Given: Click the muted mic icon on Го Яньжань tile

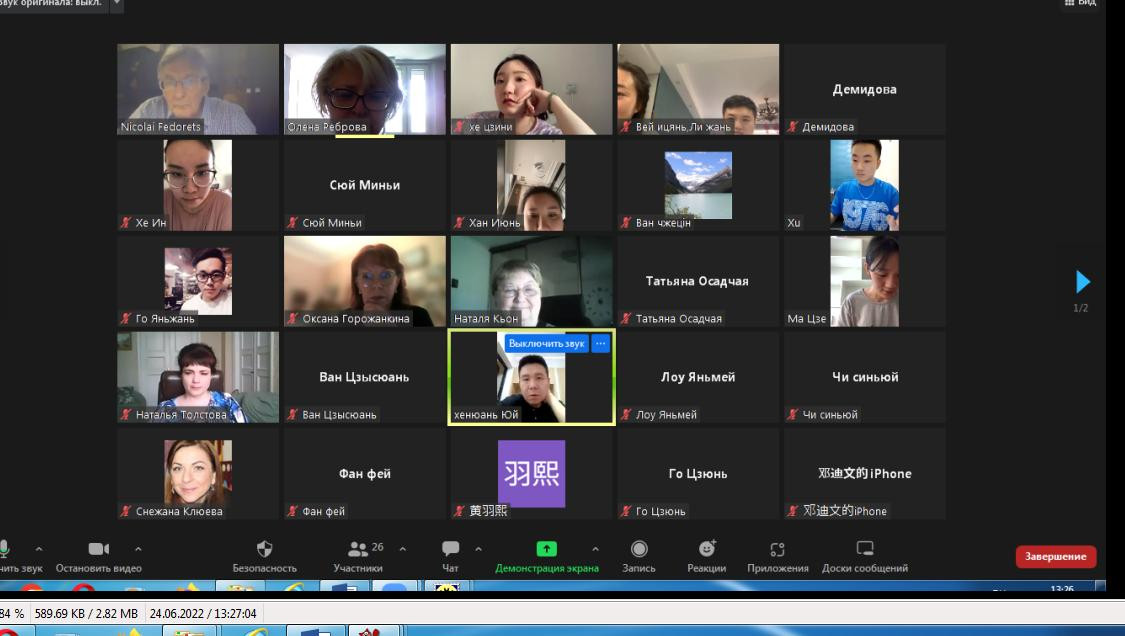Looking at the screenshot, I should click(126, 319).
